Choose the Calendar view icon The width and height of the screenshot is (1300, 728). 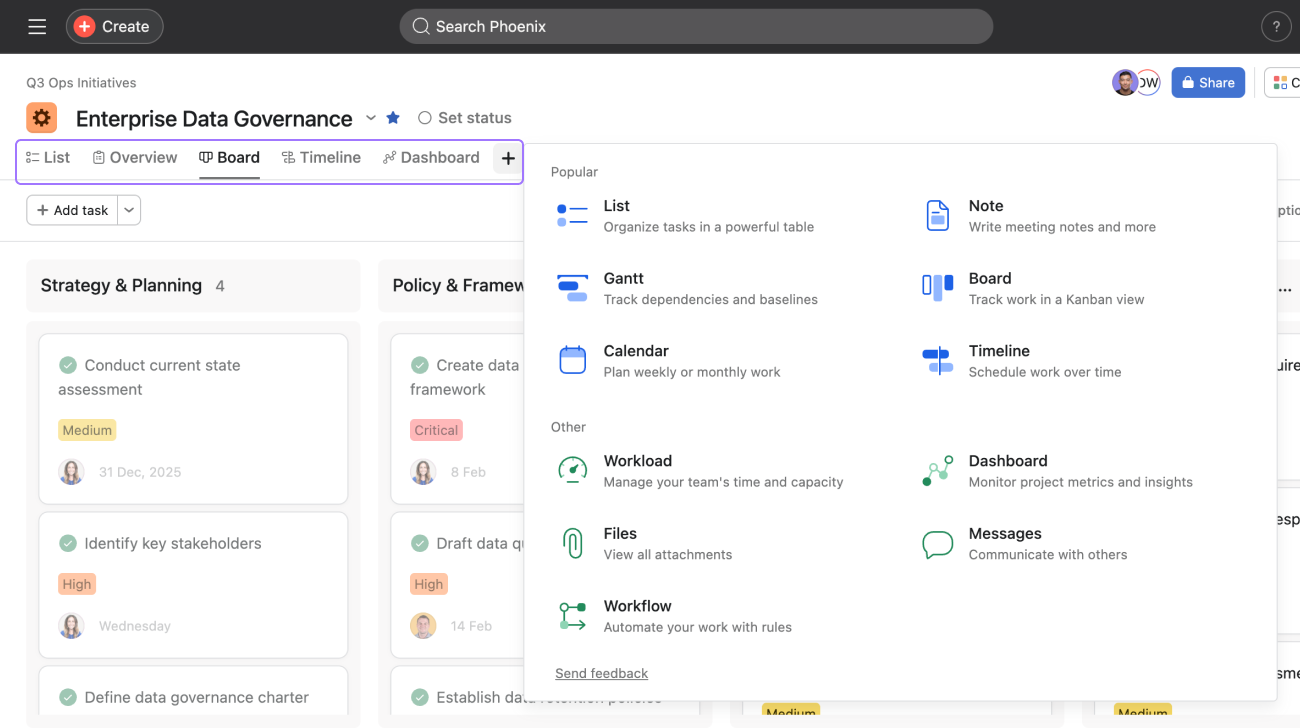click(x=572, y=360)
